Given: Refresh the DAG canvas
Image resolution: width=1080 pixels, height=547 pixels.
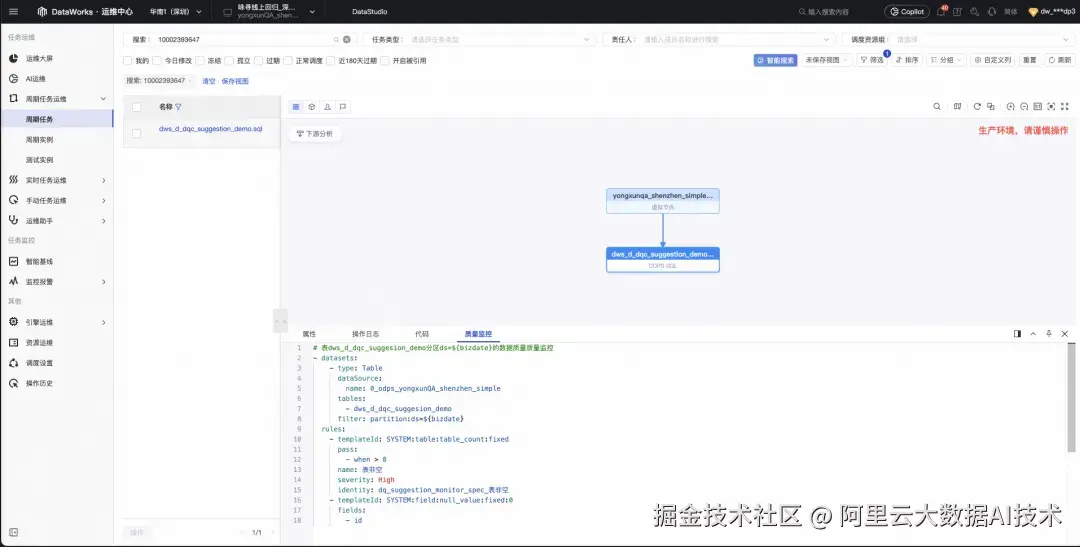Looking at the screenshot, I should click(977, 107).
